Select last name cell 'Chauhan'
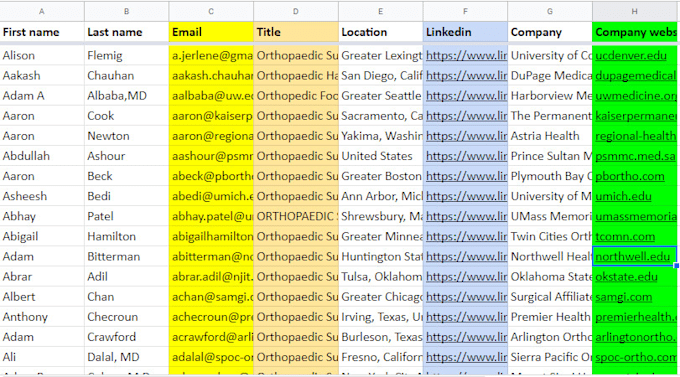680x377 pixels. tap(127, 75)
